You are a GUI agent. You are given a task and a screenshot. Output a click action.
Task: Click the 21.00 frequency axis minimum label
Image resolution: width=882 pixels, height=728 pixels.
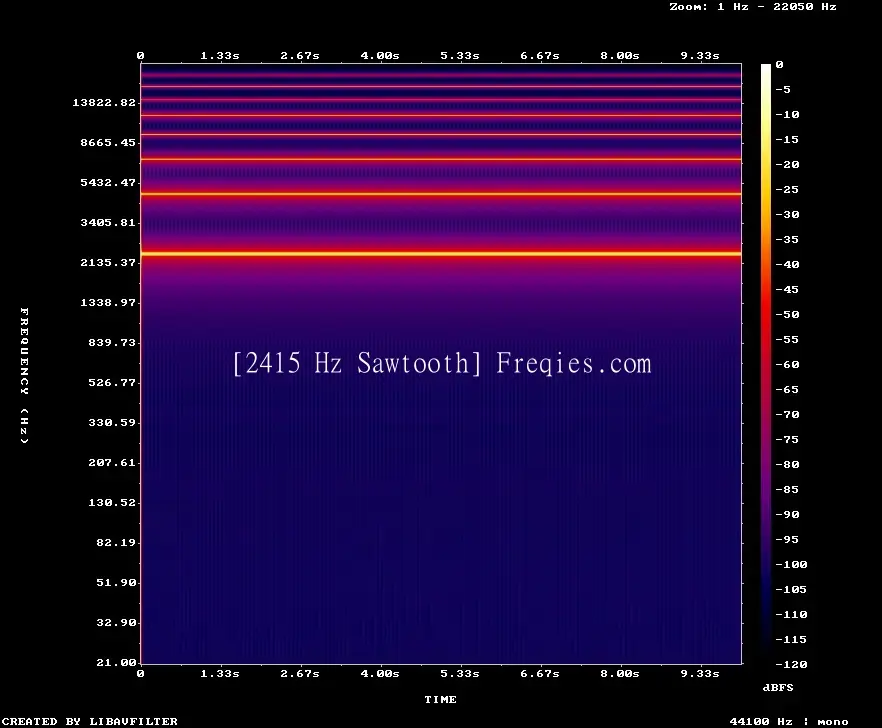tap(116, 662)
